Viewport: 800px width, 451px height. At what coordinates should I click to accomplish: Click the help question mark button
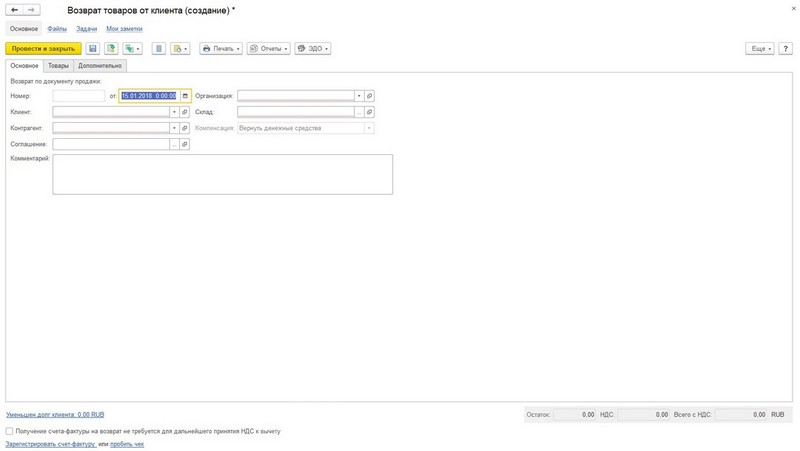click(x=786, y=48)
